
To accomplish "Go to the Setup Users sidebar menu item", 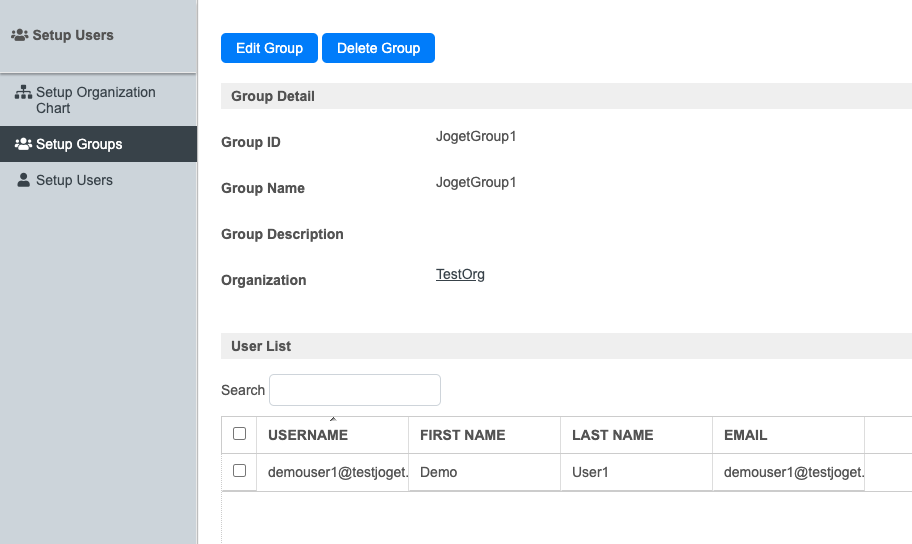I will point(74,180).
